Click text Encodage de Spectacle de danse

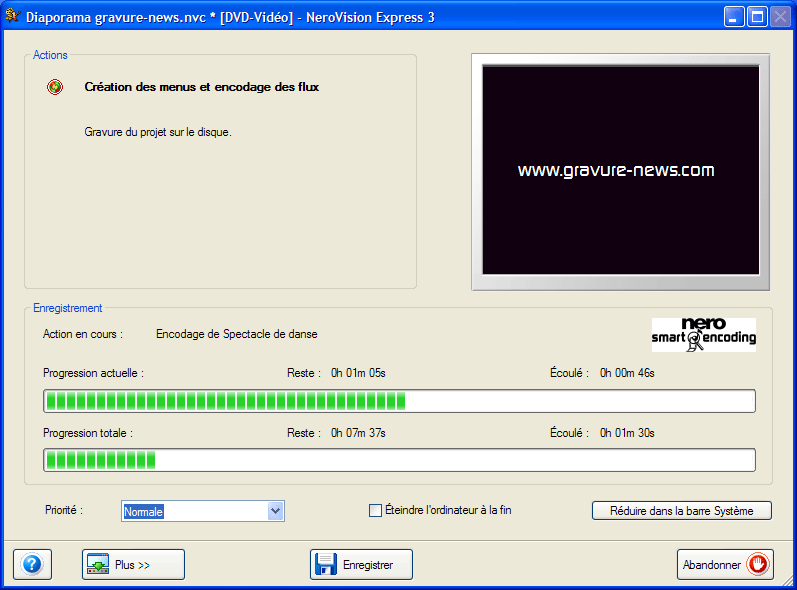pyautogui.click(x=237, y=334)
